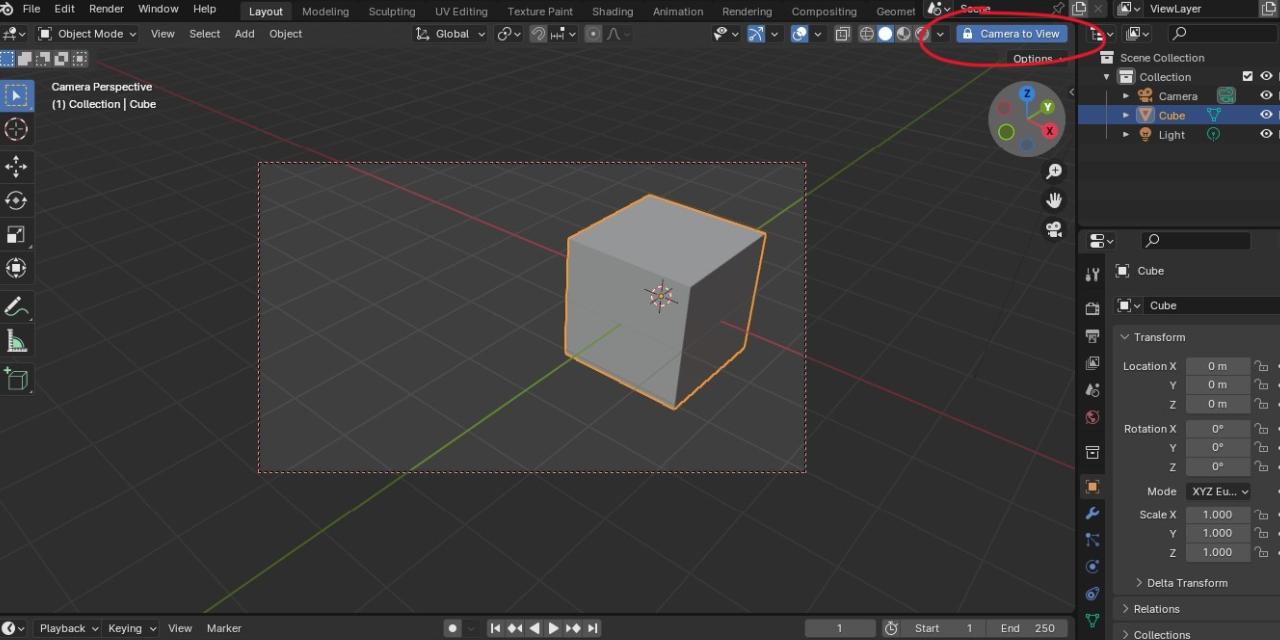The height and width of the screenshot is (640, 1280).
Task: Select the Annotate tool
Action: [16, 306]
